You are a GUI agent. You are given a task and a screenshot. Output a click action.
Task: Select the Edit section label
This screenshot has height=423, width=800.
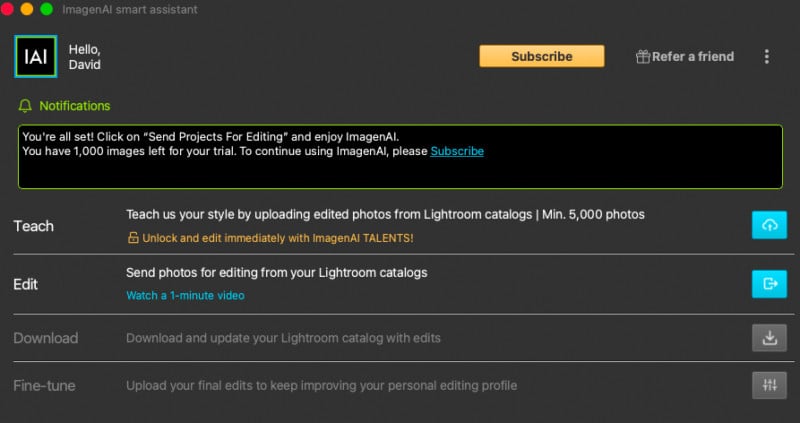click(26, 284)
